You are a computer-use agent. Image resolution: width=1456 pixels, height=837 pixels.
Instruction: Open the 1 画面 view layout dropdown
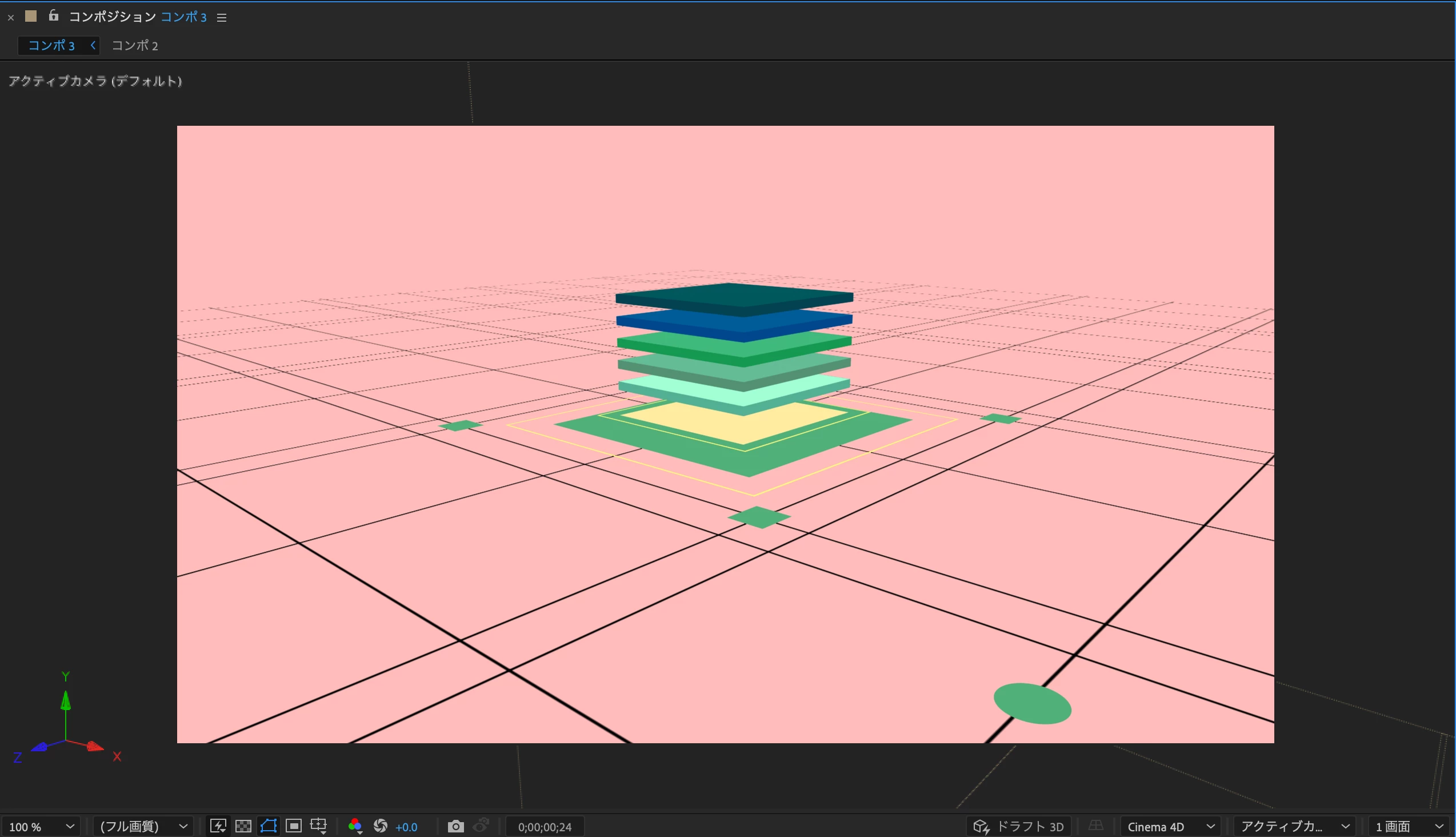point(1409,827)
